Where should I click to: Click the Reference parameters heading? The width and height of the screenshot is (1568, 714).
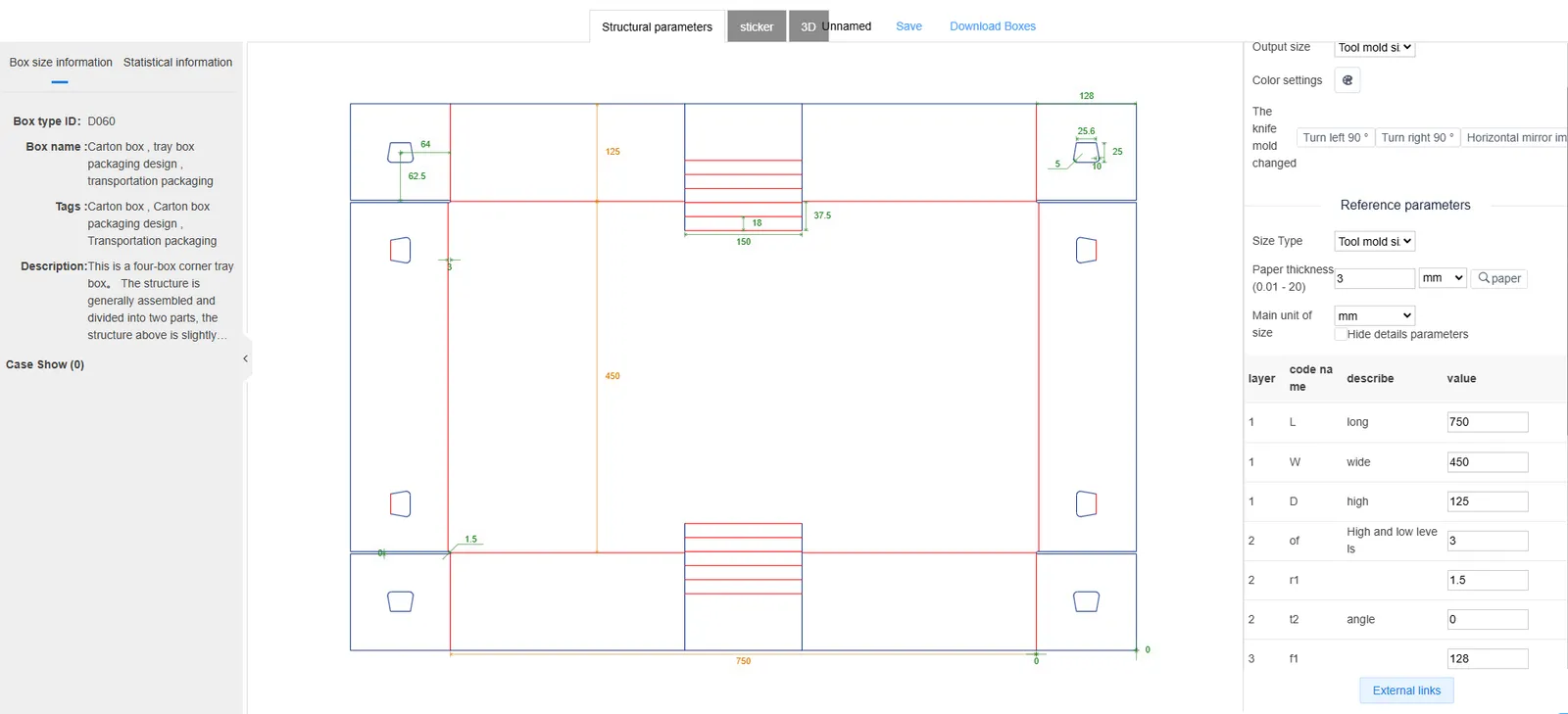[1405, 205]
